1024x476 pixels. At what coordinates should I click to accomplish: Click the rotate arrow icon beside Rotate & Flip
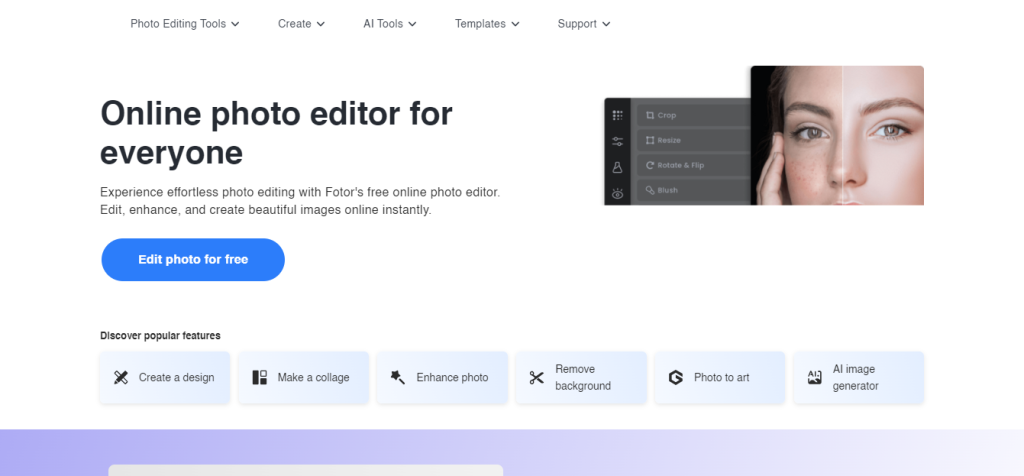[x=650, y=165]
